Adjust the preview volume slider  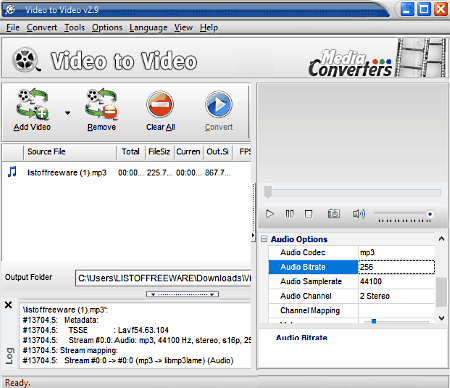403,214
